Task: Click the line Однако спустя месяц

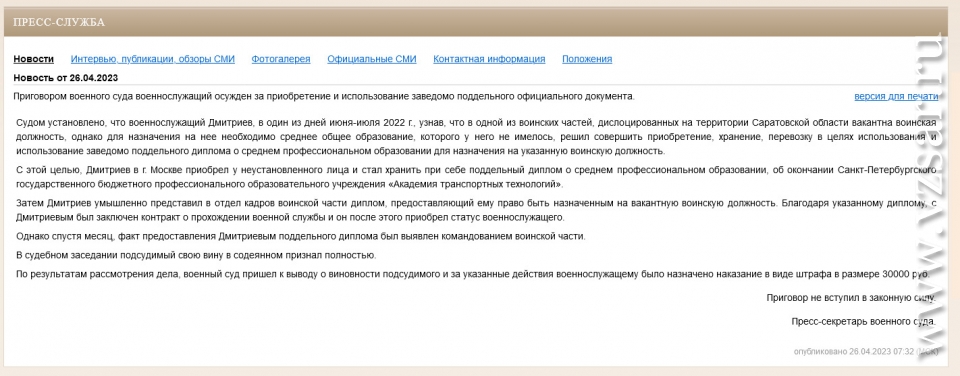Action: [301, 236]
